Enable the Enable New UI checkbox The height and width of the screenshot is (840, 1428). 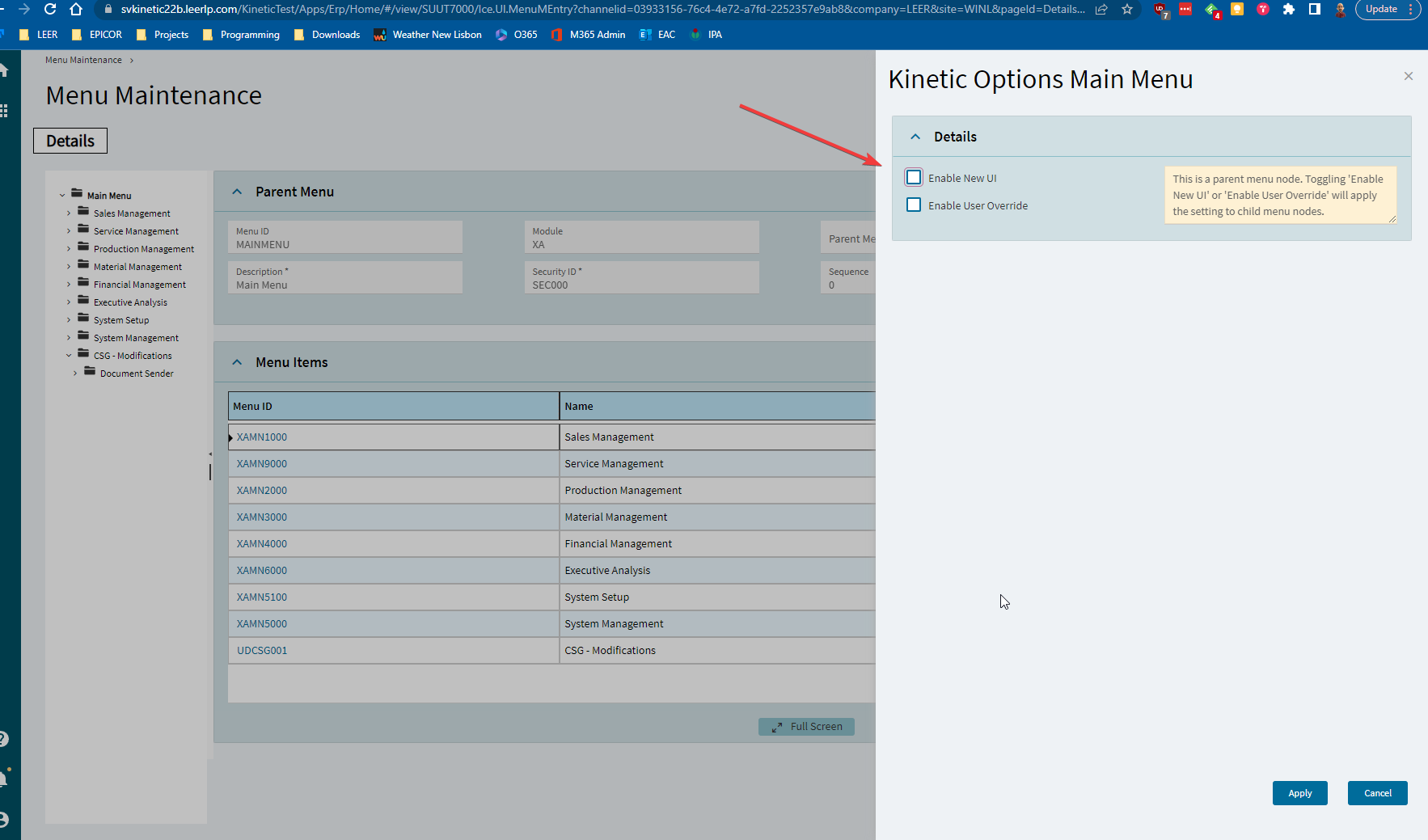914,176
